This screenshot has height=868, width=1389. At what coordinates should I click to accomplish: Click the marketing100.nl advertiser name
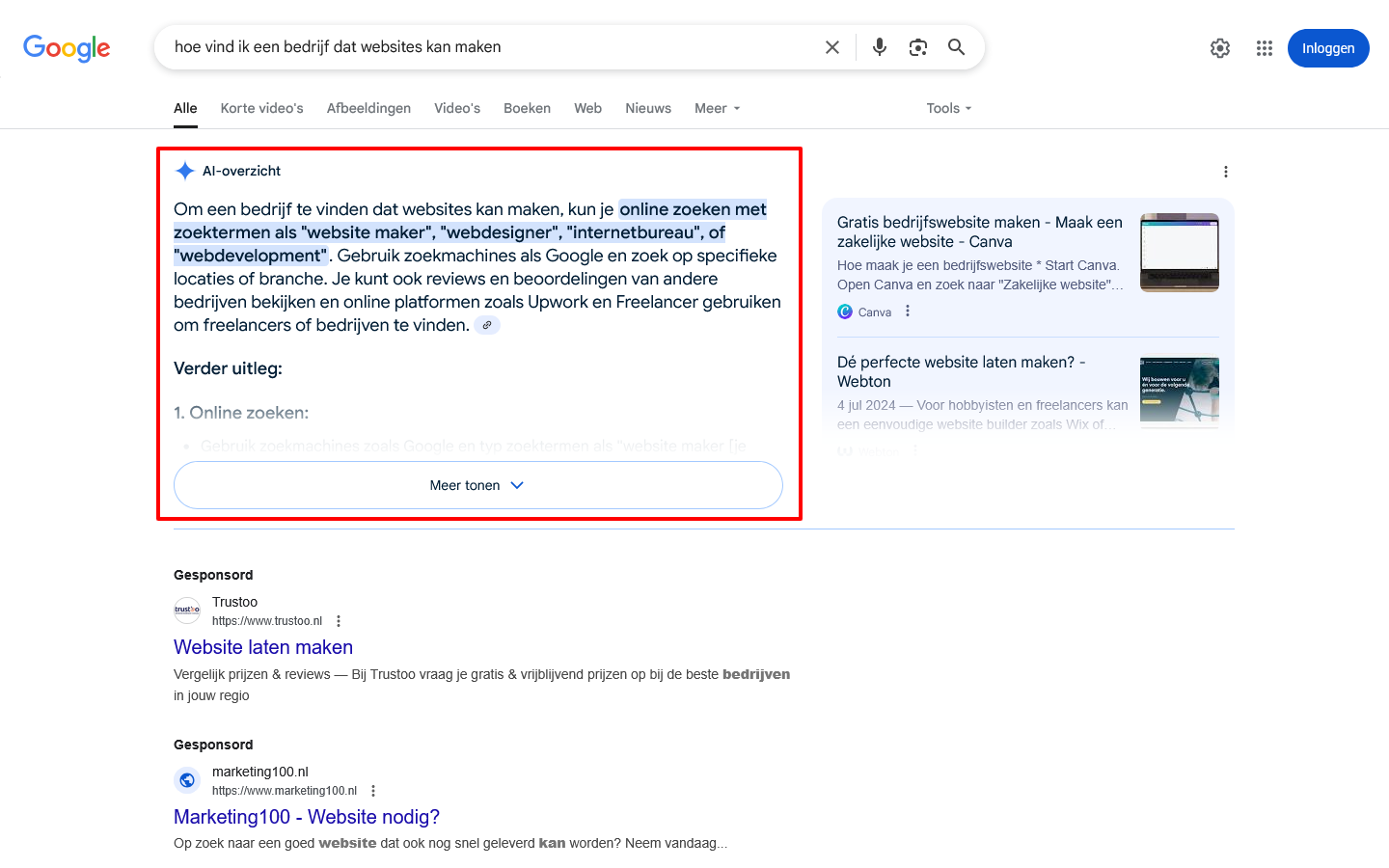pyautogui.click(x=260, y=772)
